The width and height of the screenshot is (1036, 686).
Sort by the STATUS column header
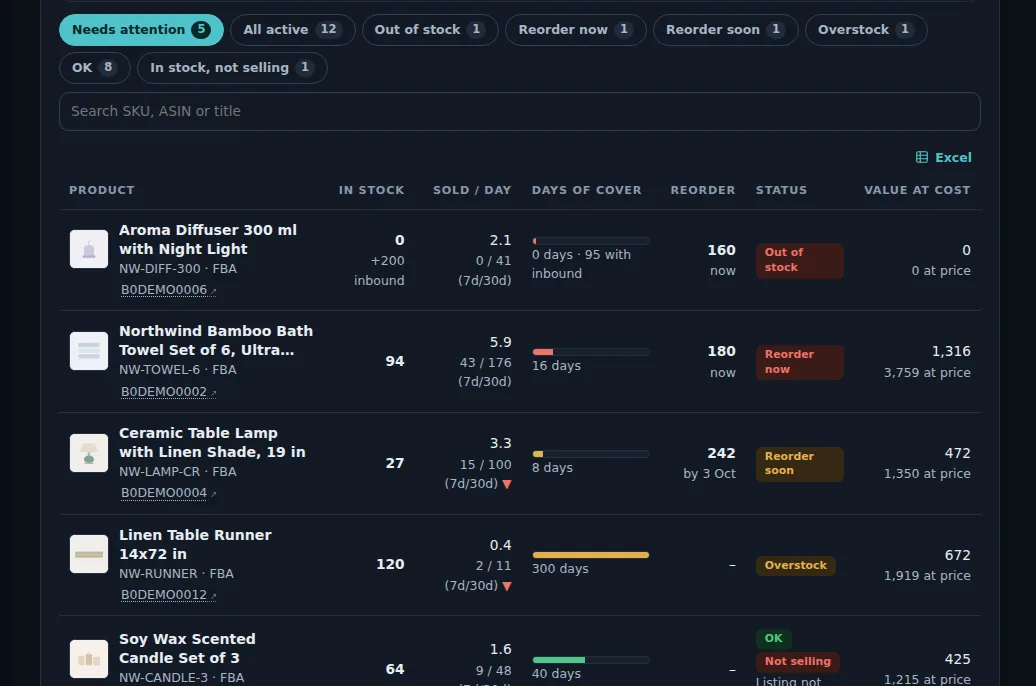[781, 190]
